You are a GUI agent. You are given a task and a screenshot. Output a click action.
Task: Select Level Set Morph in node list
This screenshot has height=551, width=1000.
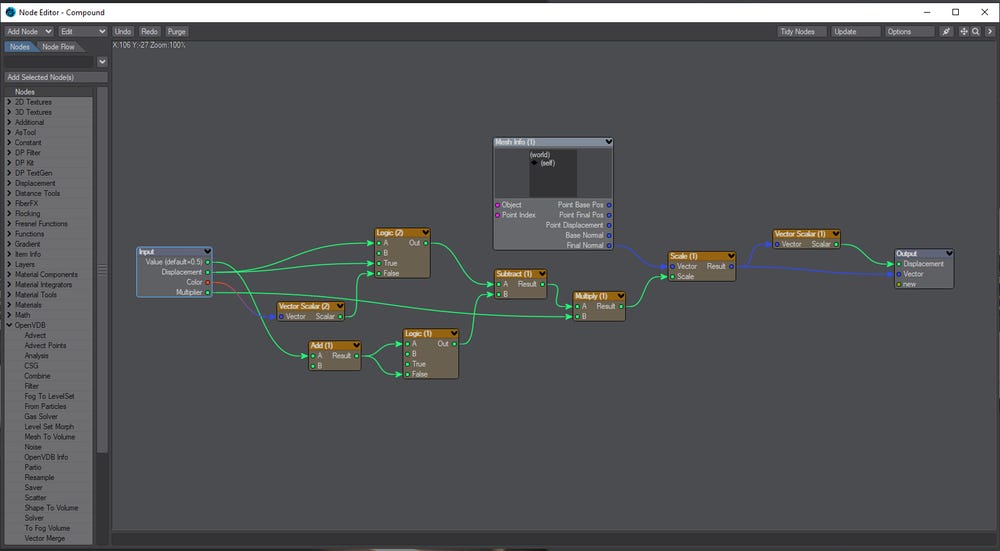49,427
